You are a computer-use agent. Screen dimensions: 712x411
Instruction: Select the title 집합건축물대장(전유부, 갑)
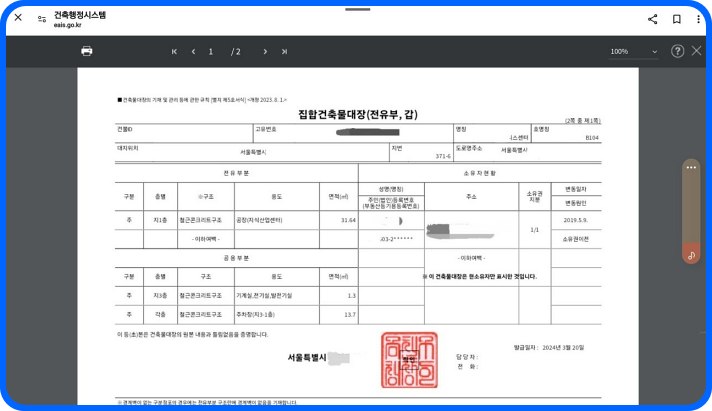(x=358, y=114)
